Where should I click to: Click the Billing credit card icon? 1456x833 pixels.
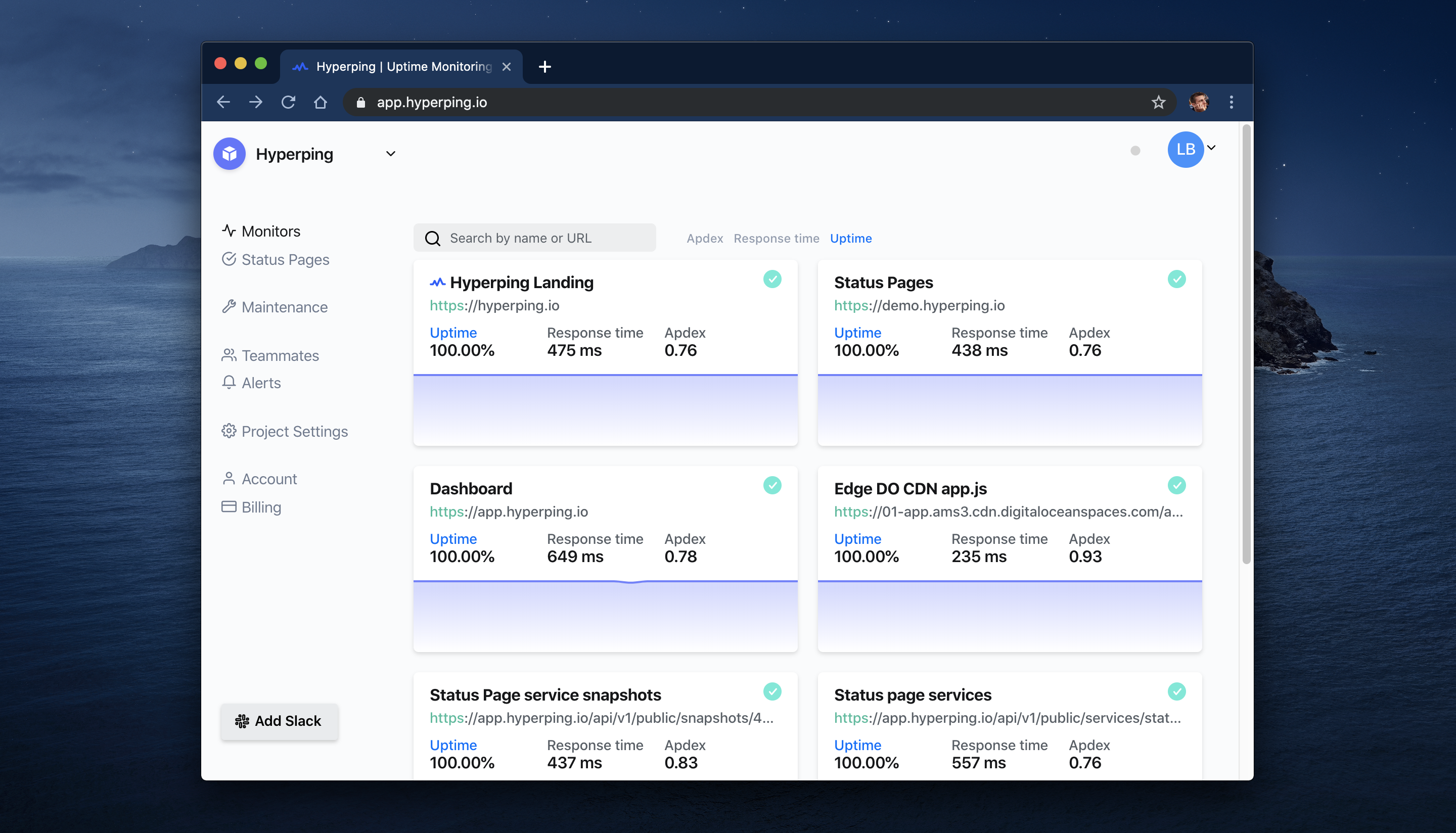point(229,506)
